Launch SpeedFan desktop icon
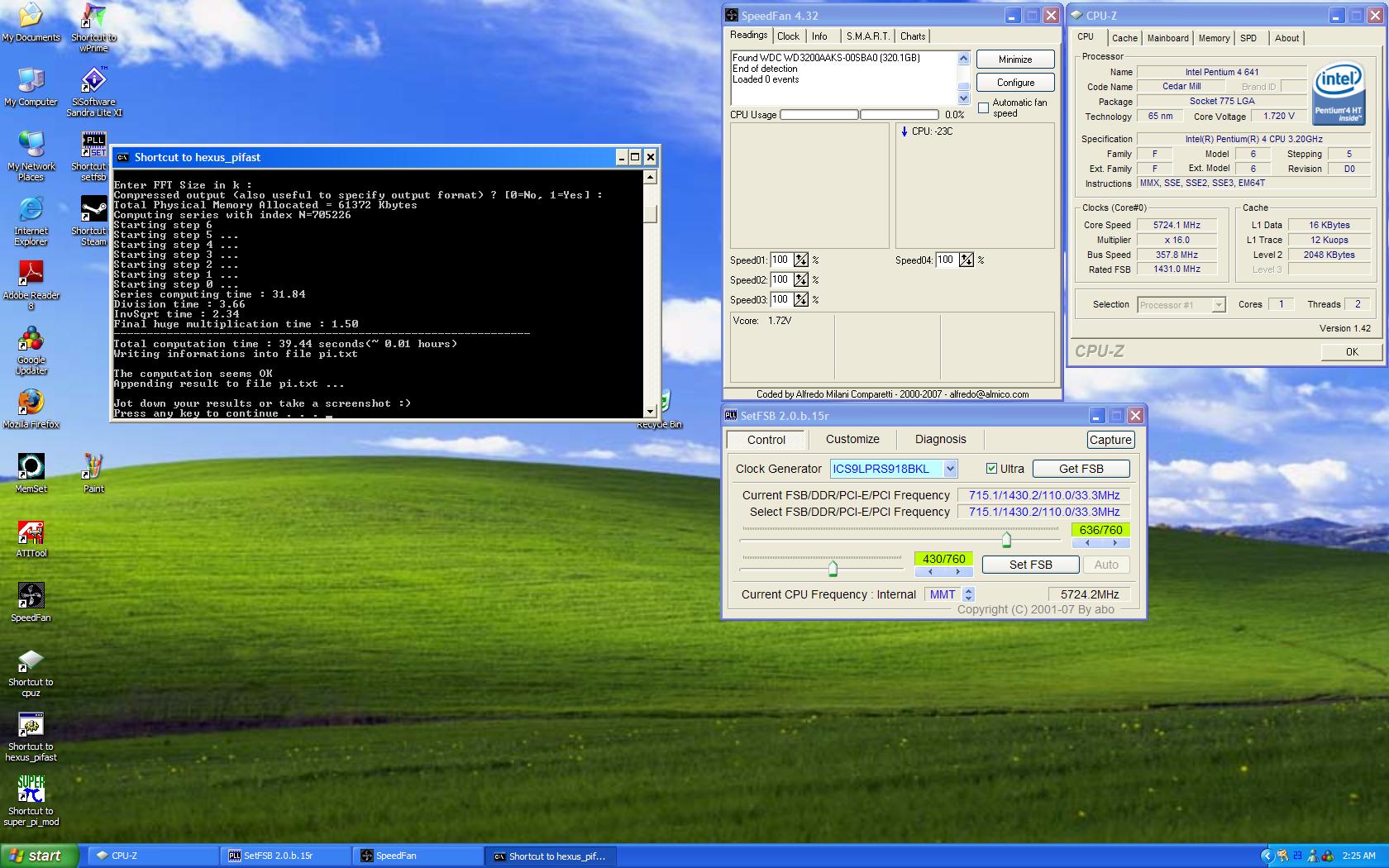Screen dimensions: 1389x868 (x=31, y=603)
